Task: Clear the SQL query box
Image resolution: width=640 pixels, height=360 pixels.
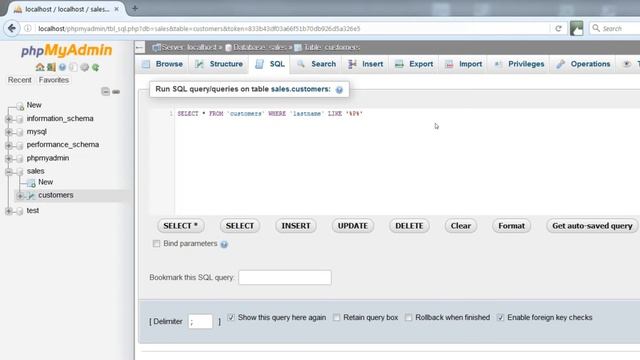Action: [x=461, y=226]
